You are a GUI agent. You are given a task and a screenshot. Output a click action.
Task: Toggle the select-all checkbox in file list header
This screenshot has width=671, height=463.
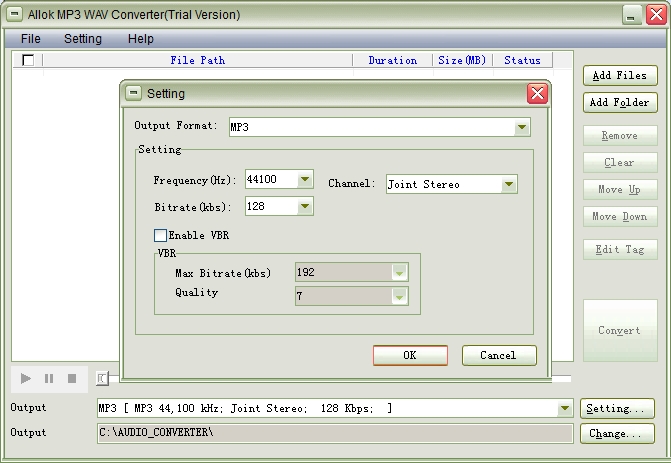[x=28, y=60]
